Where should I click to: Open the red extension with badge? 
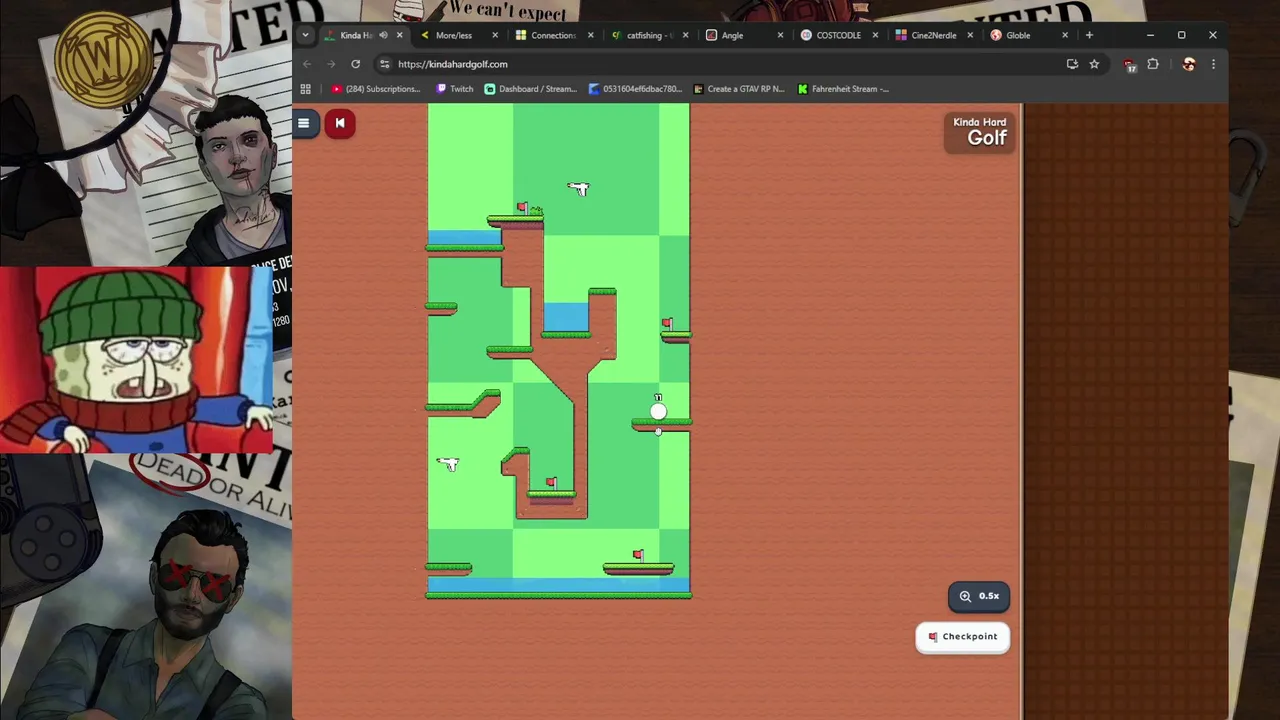1129,65
